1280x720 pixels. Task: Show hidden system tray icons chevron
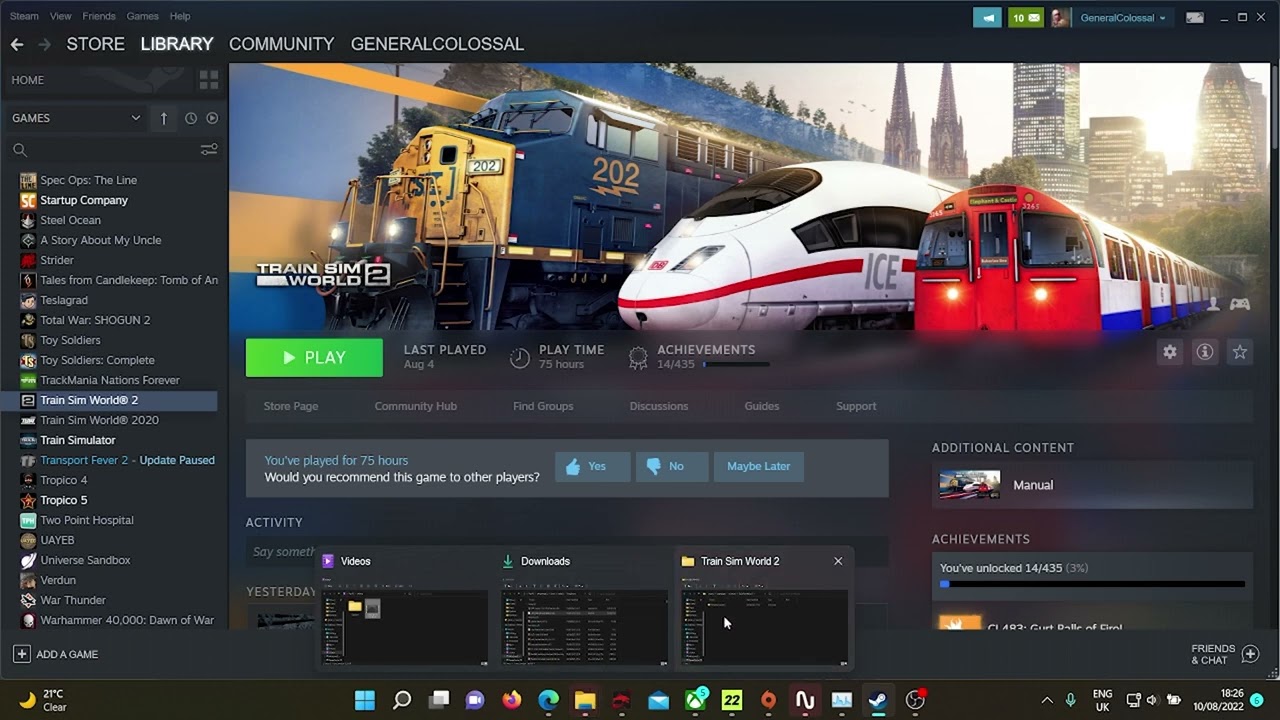[1047, 700]
